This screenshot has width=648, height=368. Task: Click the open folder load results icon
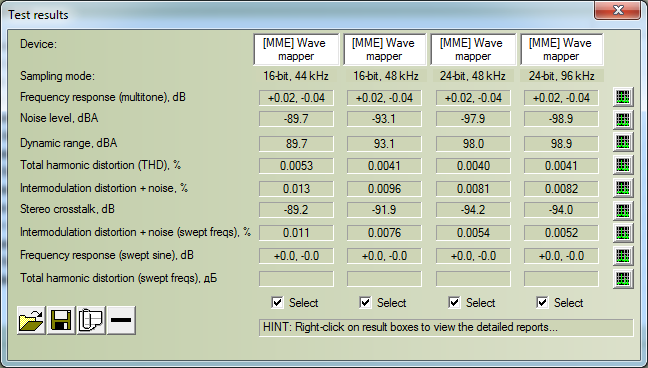[x=31, y=320]
